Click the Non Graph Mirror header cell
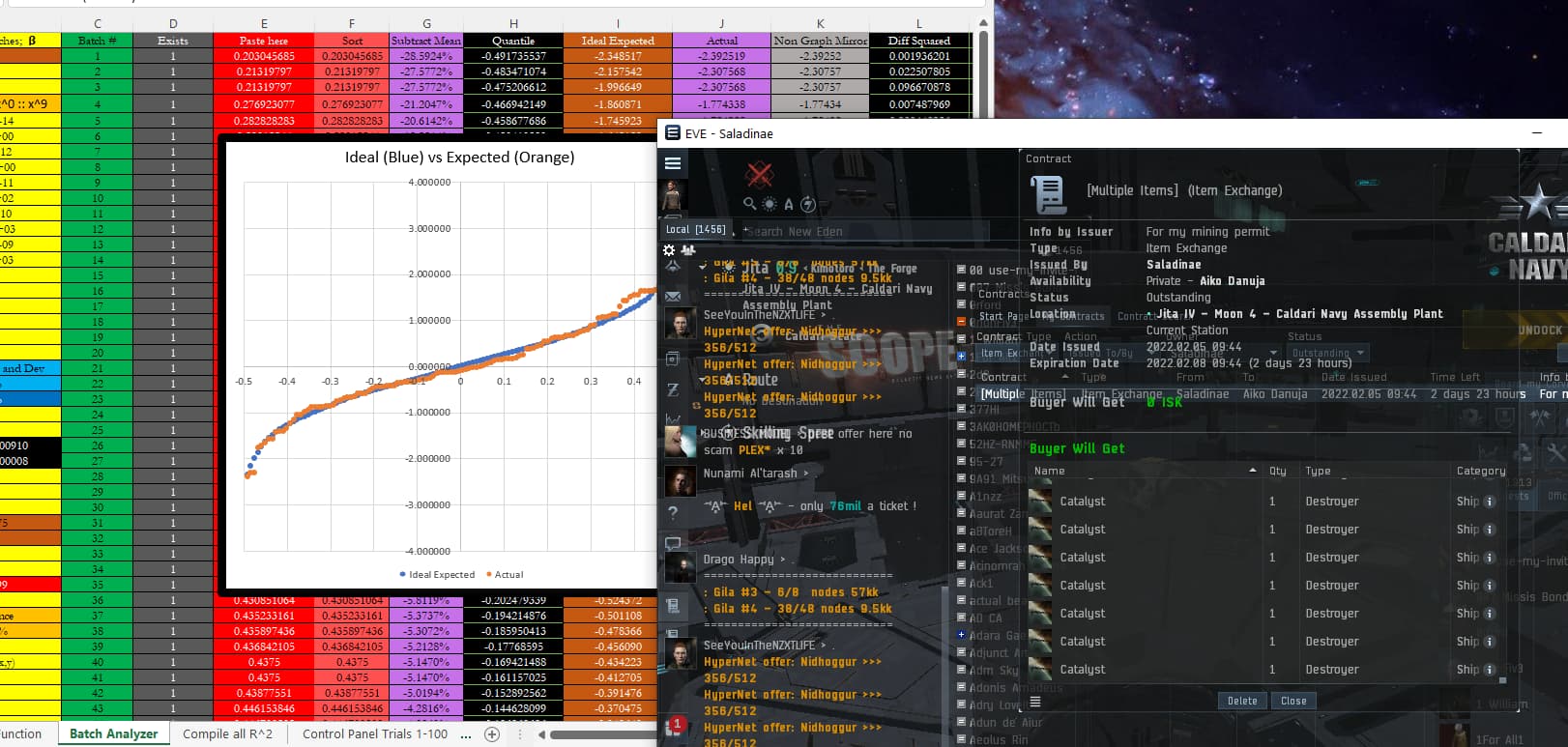The image size is (1568, 747). click(820, 41)
